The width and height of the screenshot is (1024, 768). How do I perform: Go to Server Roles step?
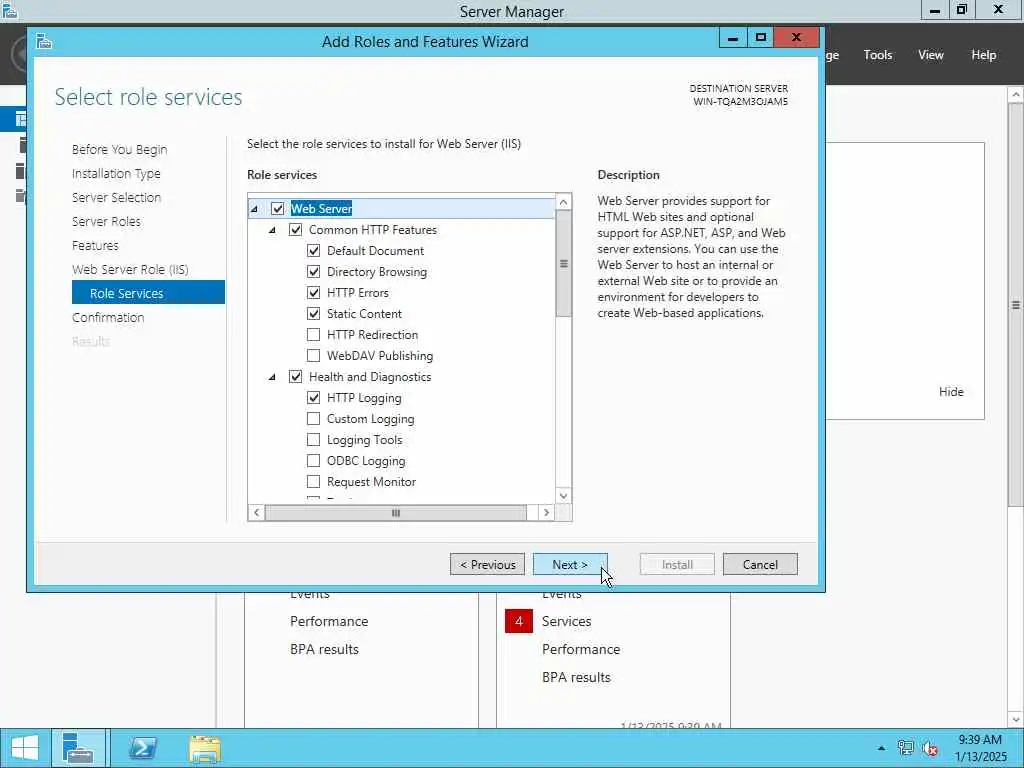106,221
